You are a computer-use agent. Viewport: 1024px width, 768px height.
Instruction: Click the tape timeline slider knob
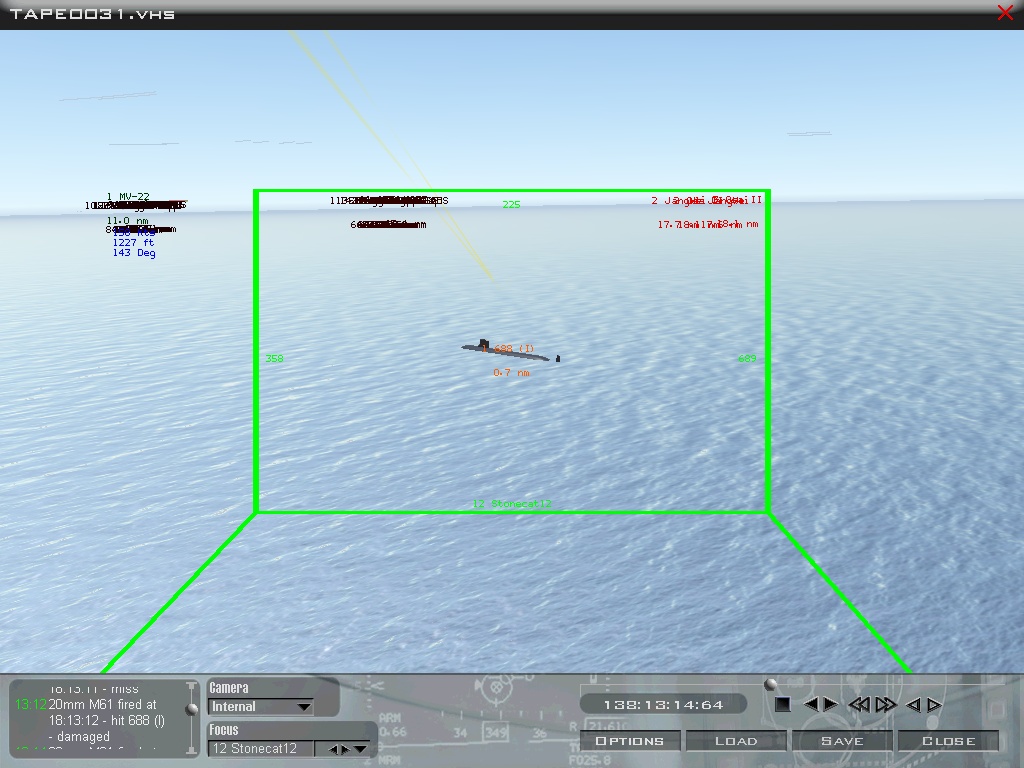[771, 684]
